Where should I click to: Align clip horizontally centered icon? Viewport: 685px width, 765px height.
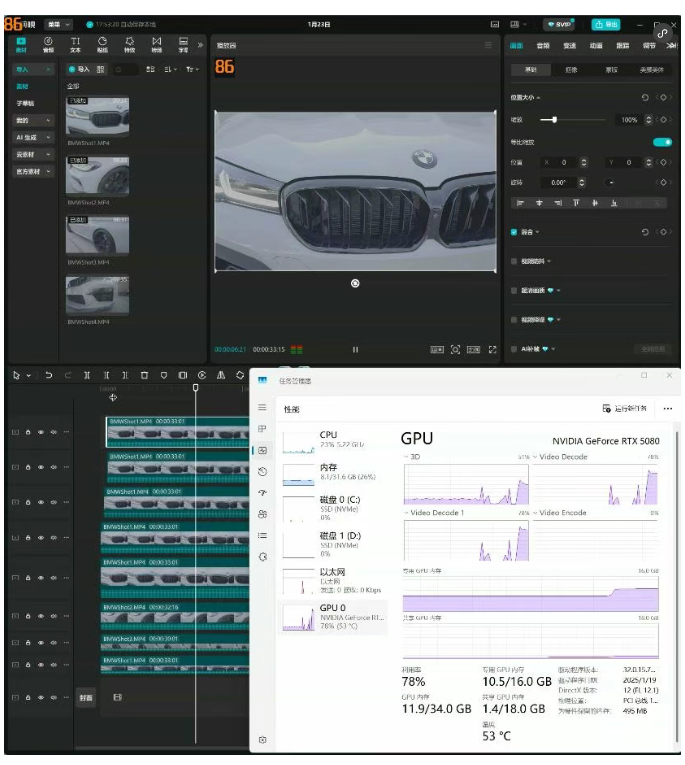click(539, 203)
